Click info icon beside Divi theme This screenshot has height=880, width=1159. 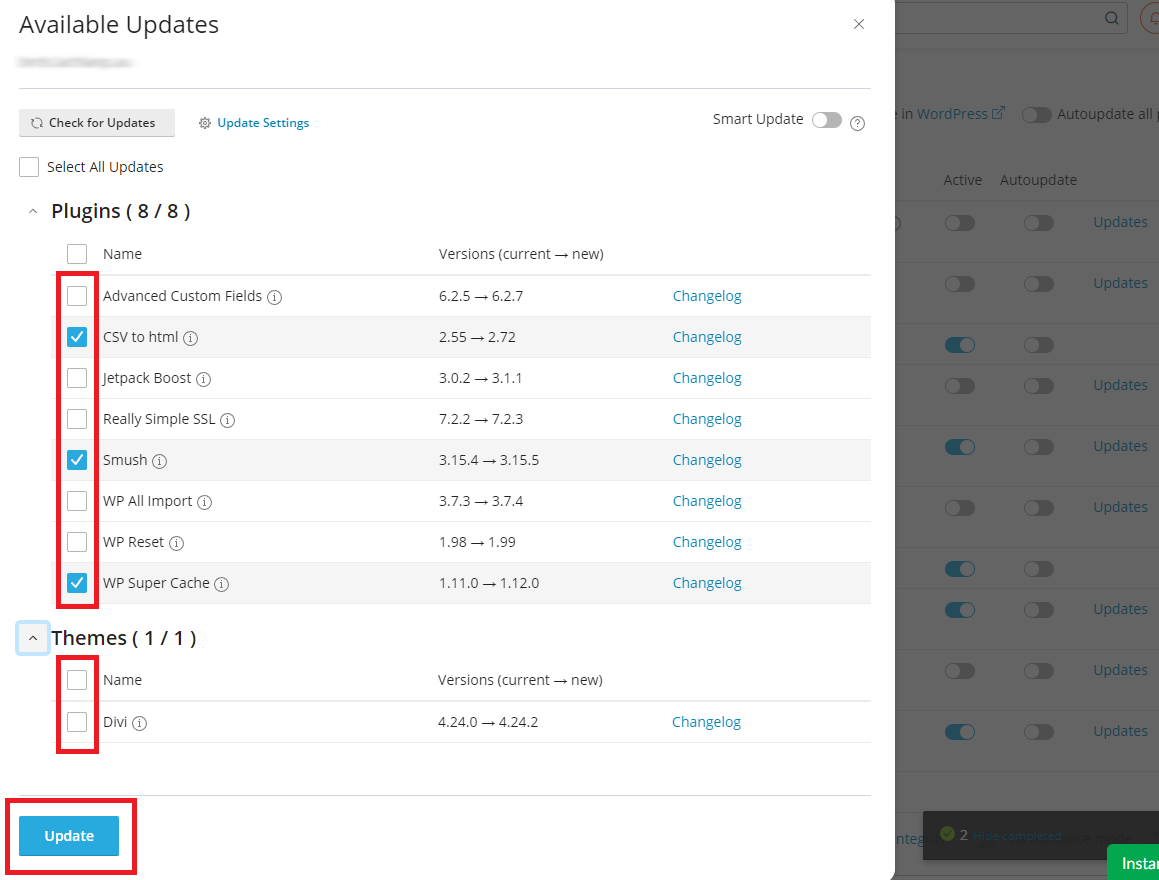[140, 723]
